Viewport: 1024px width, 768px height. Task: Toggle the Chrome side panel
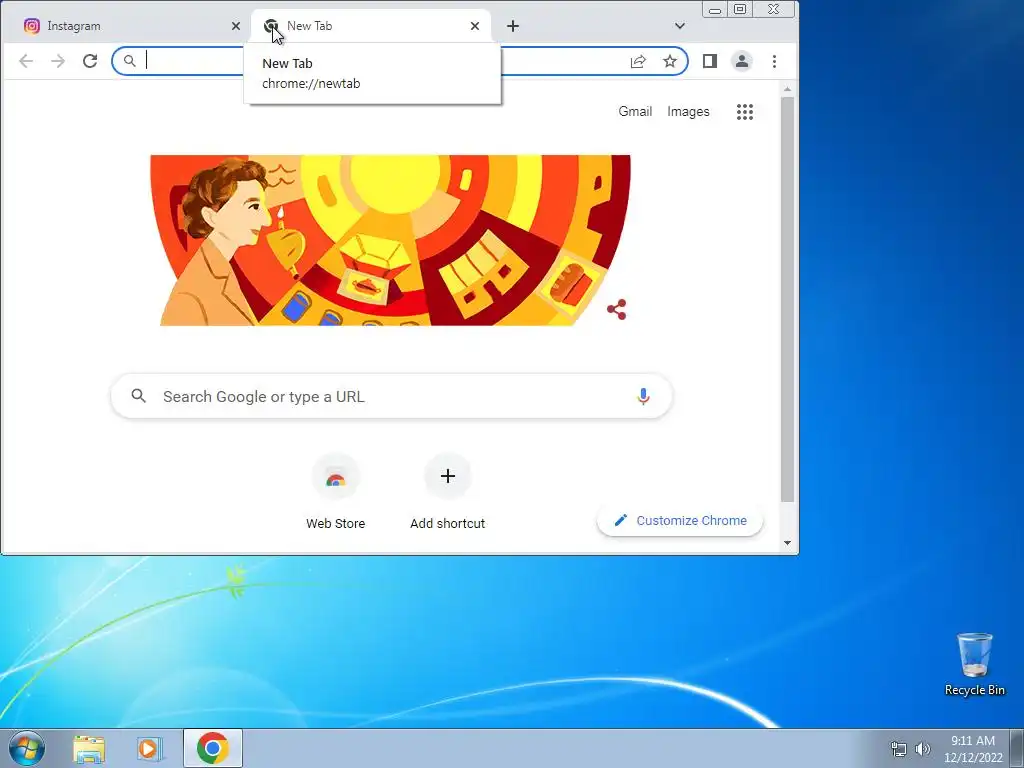pos(710,61)
